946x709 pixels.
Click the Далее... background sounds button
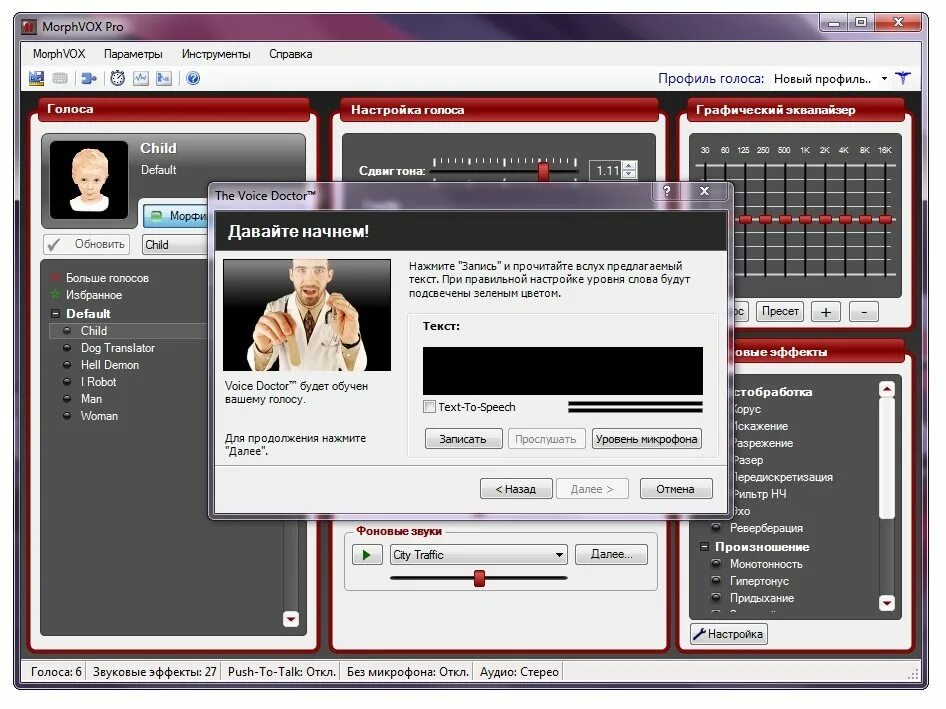click(x=611, y=554)
